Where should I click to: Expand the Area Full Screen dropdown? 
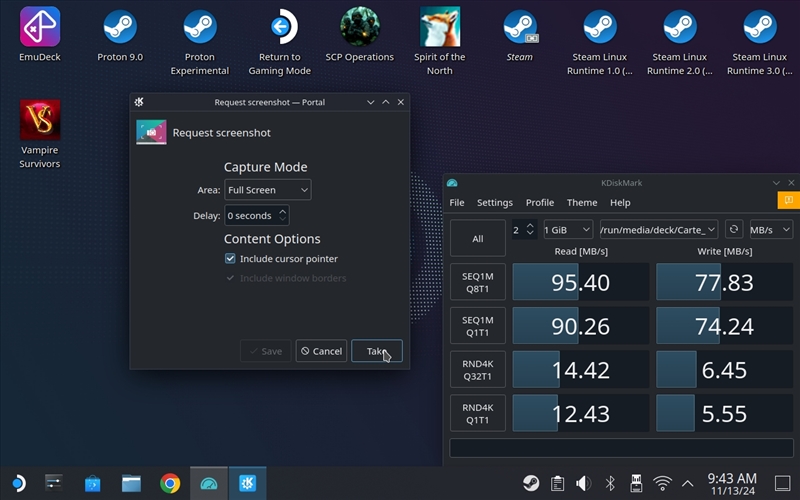click(267, 190)
